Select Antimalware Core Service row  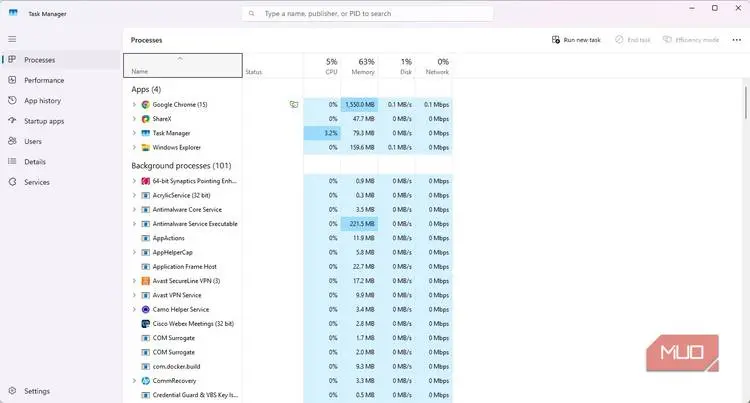[x=288, y=209]
